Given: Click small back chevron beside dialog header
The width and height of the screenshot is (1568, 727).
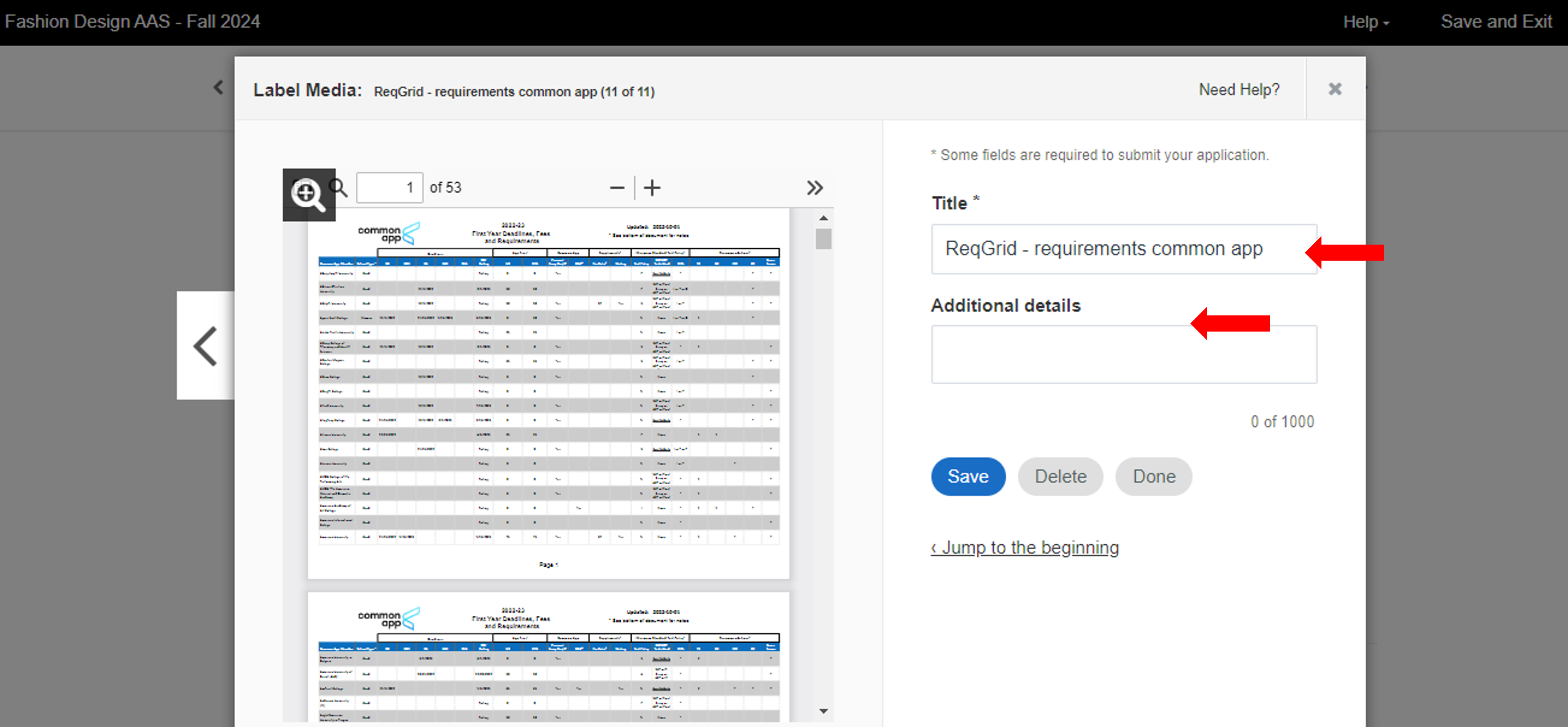Looking at the screenshot, I should pyautogui.click(x=218, y=88).
